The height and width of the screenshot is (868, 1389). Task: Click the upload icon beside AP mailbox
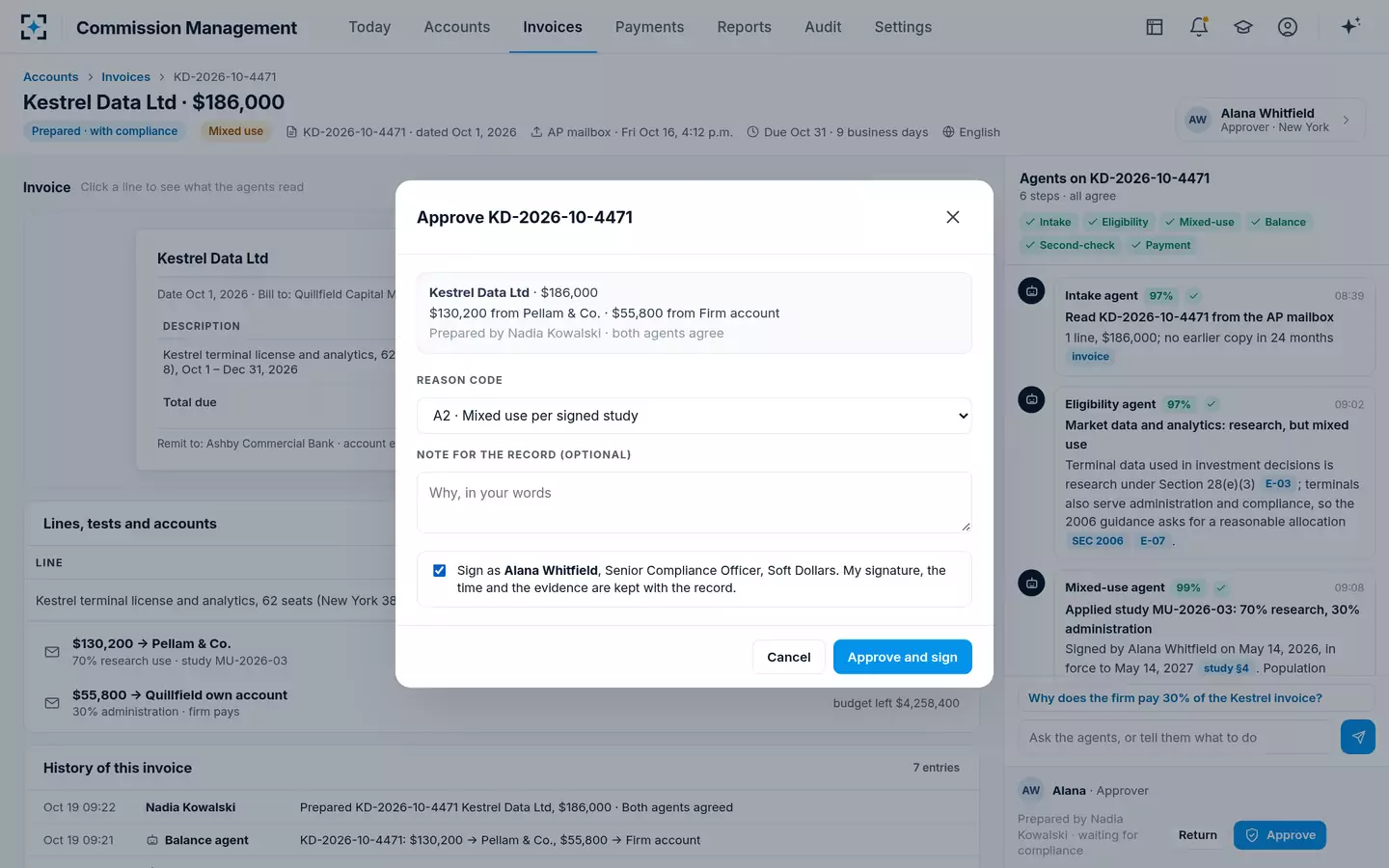[536, 132]
